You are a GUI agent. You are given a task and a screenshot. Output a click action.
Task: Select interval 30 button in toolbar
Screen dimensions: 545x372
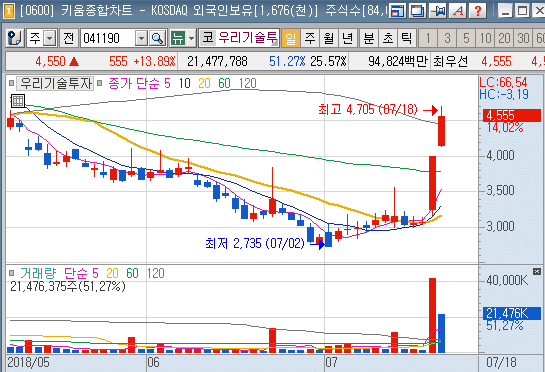(x=523, y=38)
